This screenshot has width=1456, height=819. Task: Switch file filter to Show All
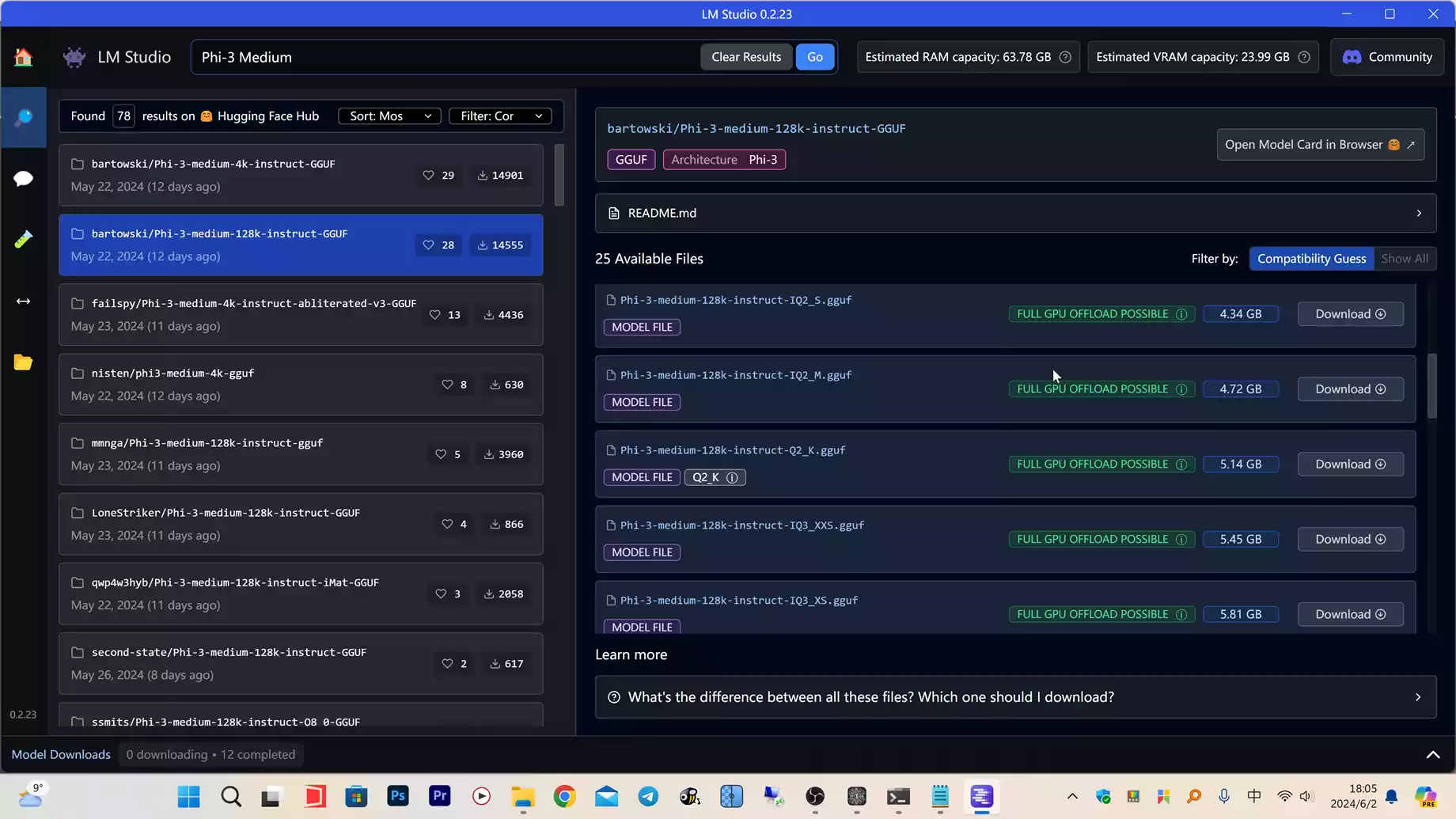tap(1404, 259)
